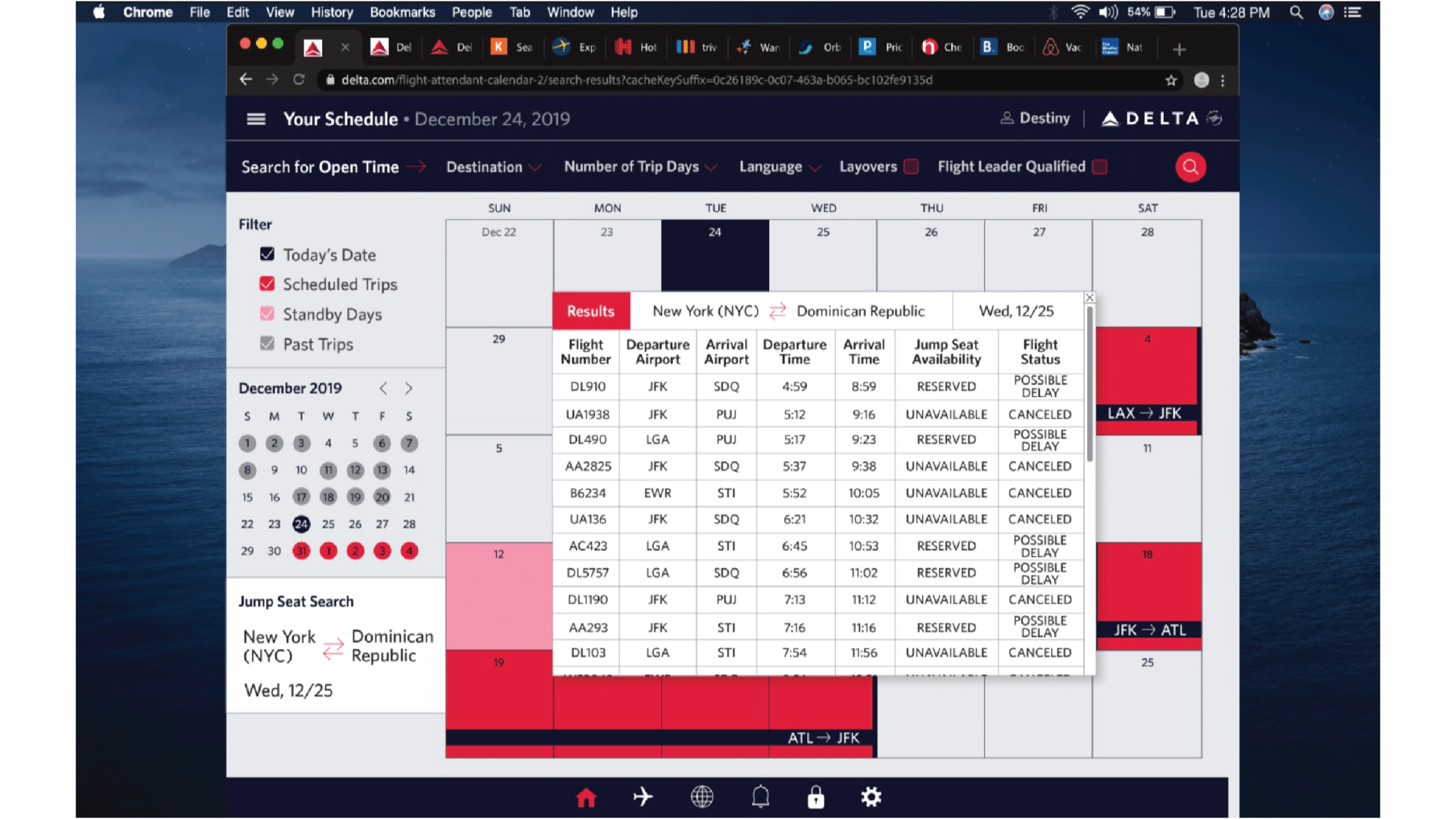This screenshot has width=1456, height=819.
Task: Open the settings gear icon
Action: tap(871, 797)
